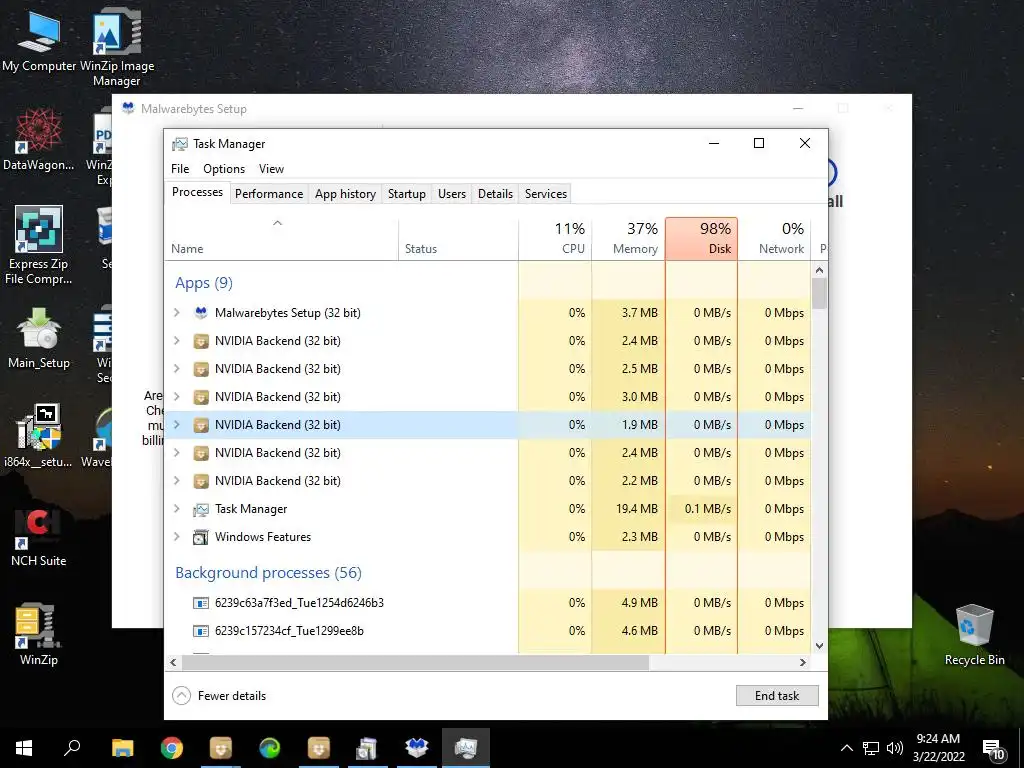Open WinZip desktop shortcut
The width and height of the screenshot is (1024, 768).
pyautogui.click(x=39, y=633)
